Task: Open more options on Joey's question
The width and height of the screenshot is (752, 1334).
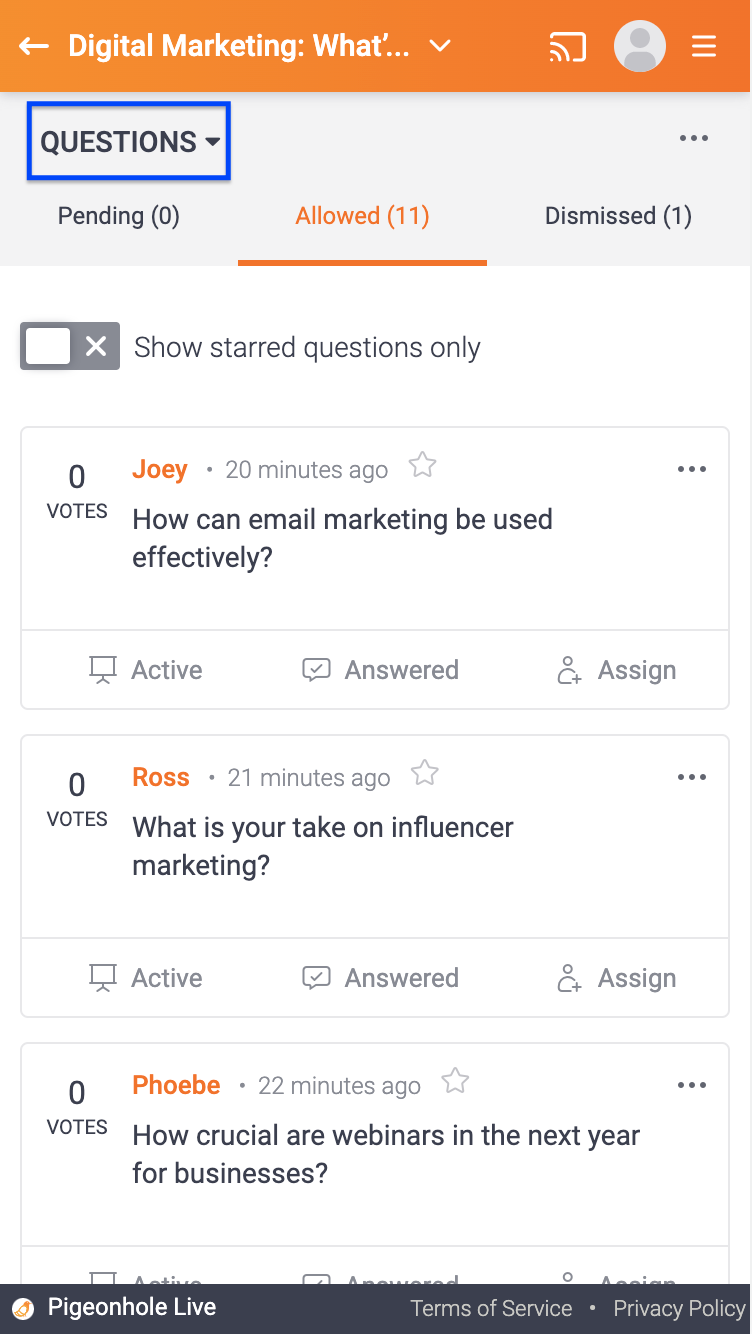Action: coord(692,469)
